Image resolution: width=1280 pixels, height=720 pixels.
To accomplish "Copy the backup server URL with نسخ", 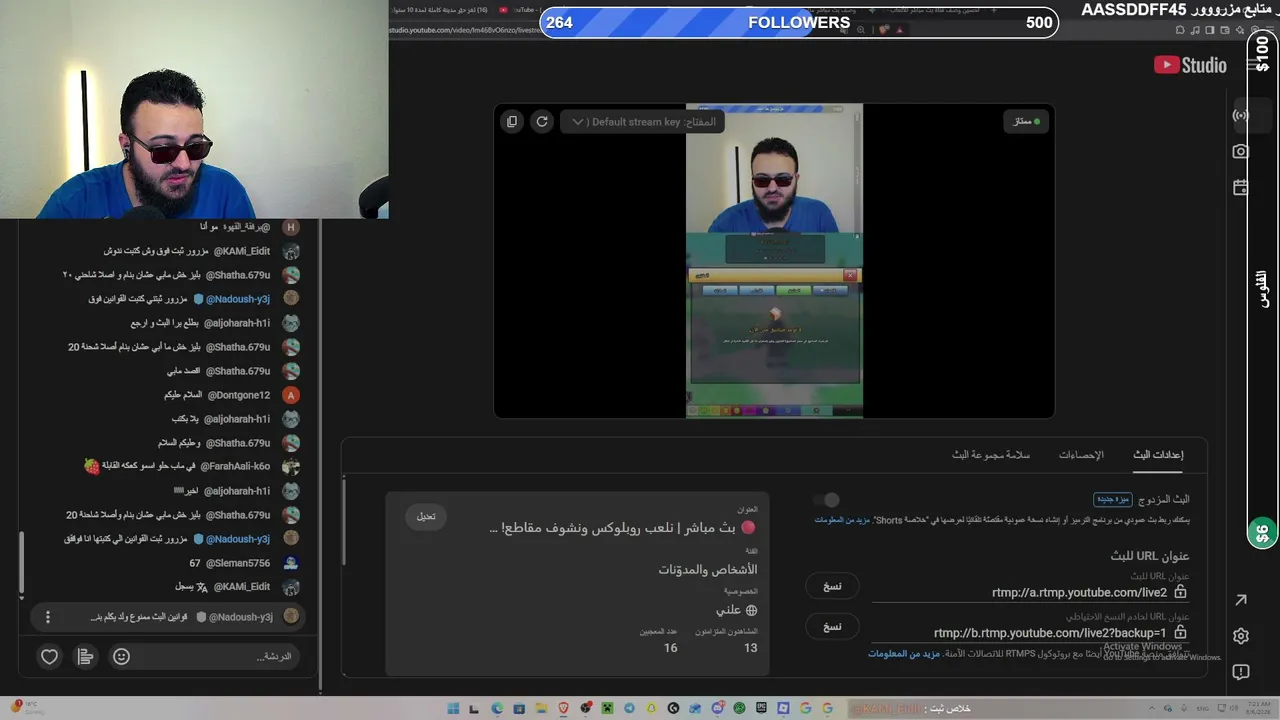I will pos(832,627).
